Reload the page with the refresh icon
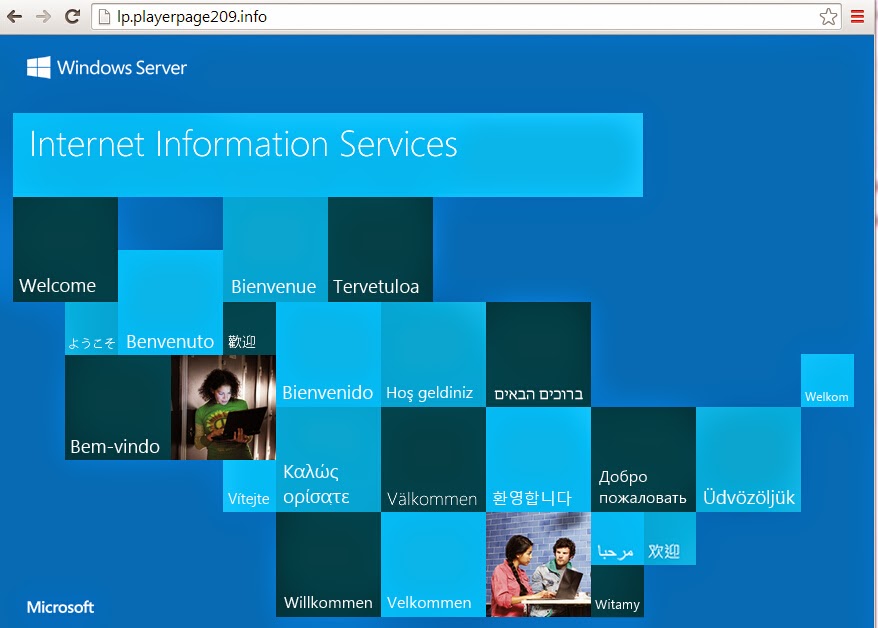 point(72,16)
